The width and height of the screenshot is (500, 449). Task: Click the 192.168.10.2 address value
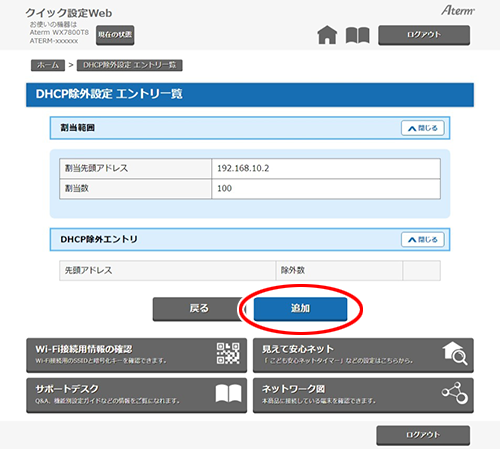pyautogui.click(x=243, y=168)
